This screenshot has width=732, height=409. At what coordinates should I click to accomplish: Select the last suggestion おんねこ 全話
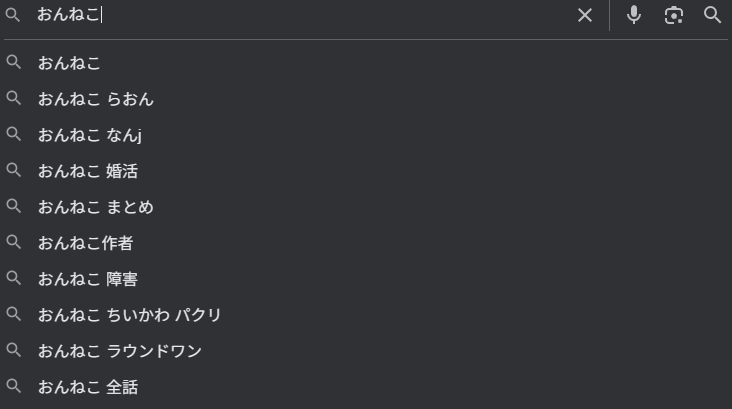pyautogui.click(x=88, y=387)
